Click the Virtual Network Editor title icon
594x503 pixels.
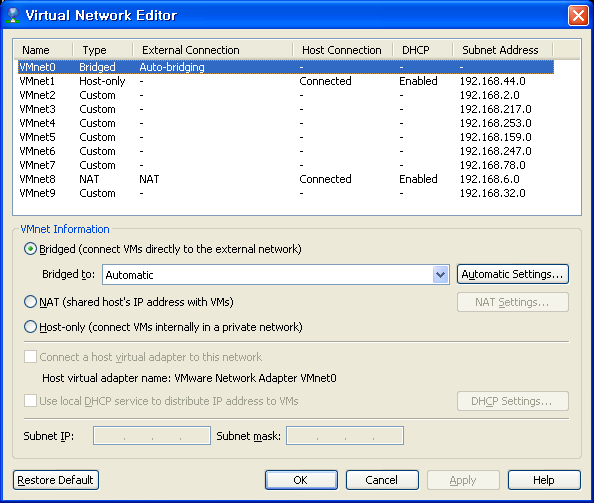13,15
